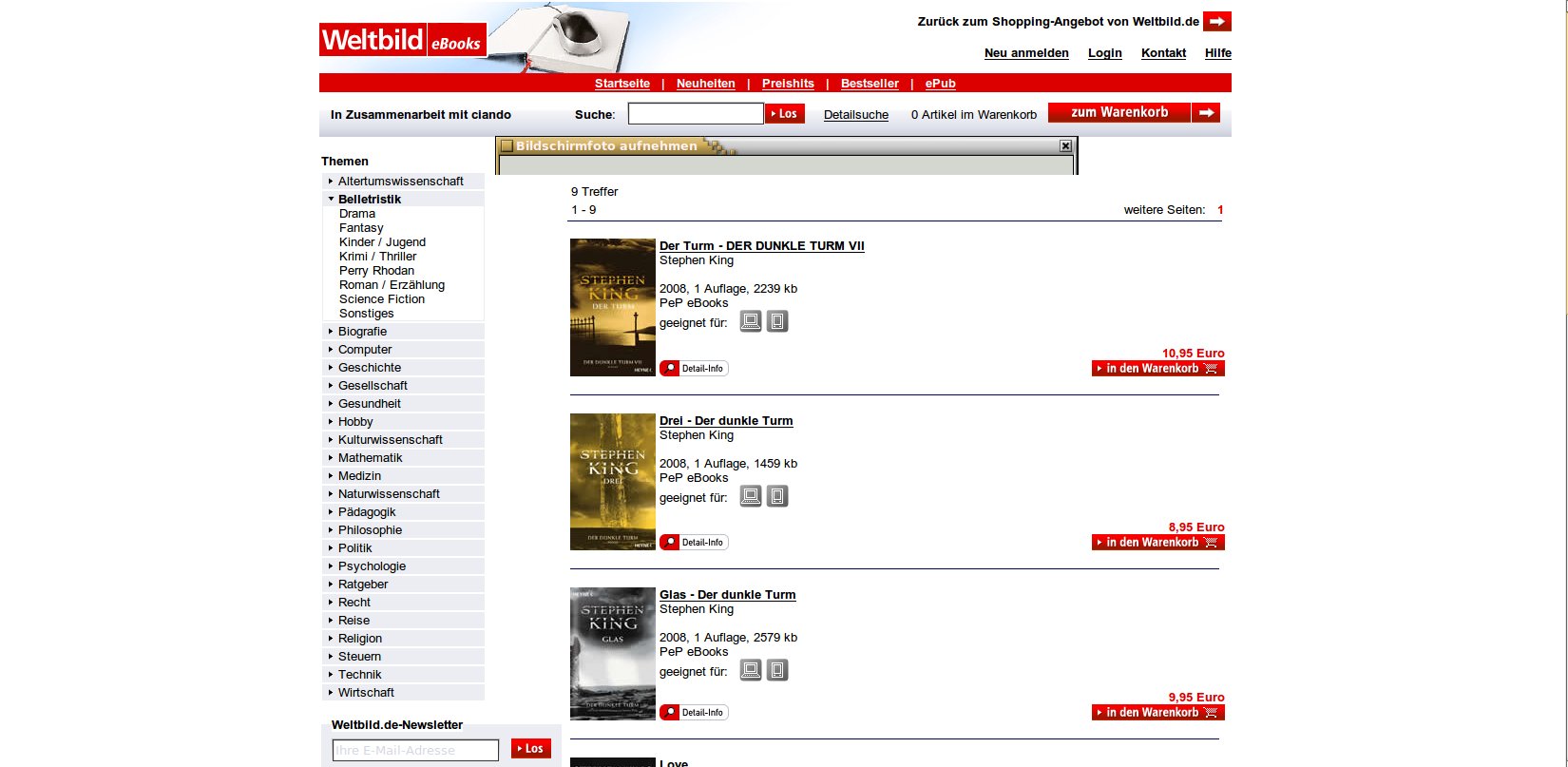1568x767 pixels.
Task: Go to results page 1
Action: click(1220, 210)
